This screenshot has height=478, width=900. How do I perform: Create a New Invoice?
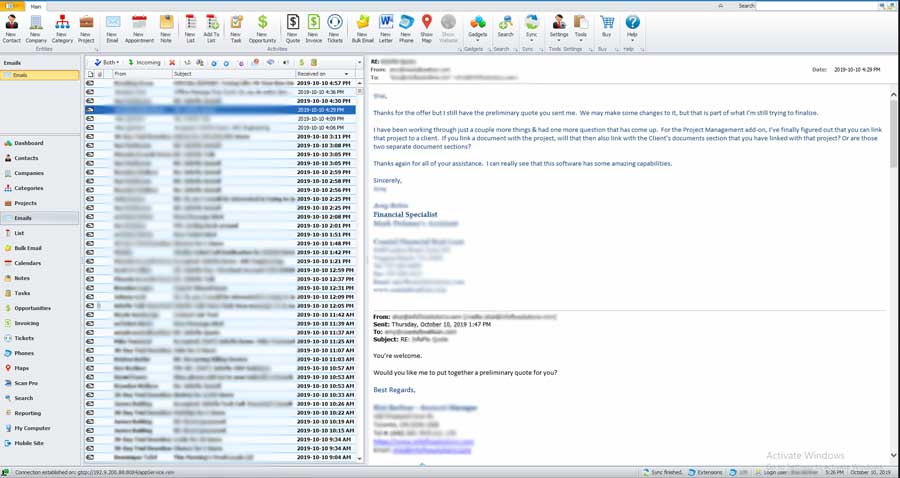point(313,29)
